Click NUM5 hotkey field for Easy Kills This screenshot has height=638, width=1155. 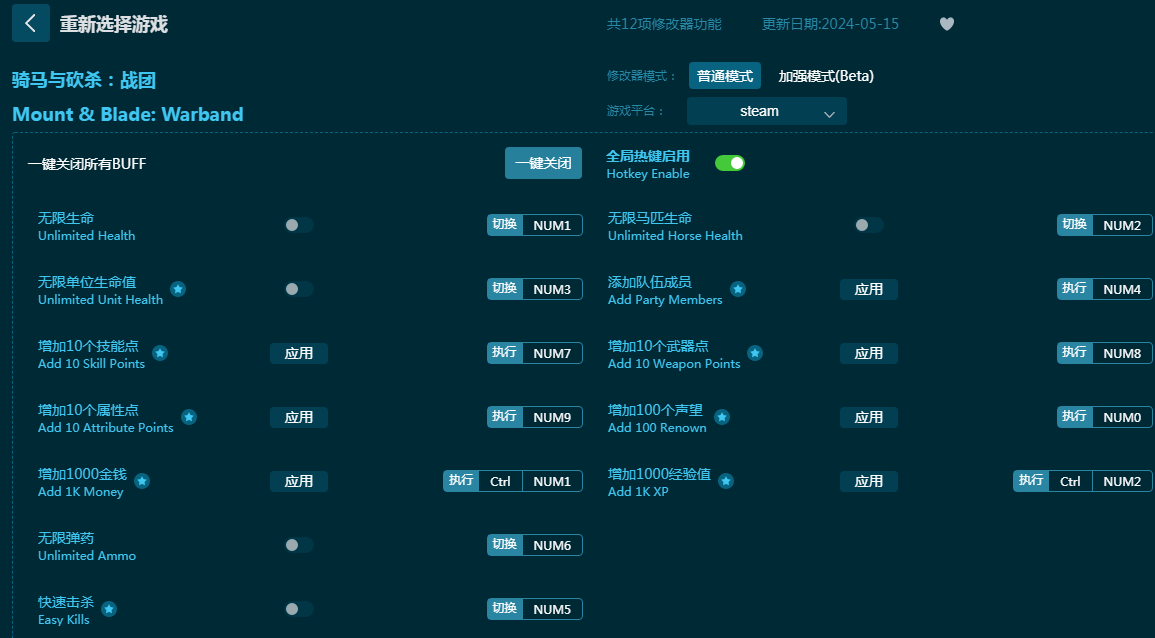point(552,609)
